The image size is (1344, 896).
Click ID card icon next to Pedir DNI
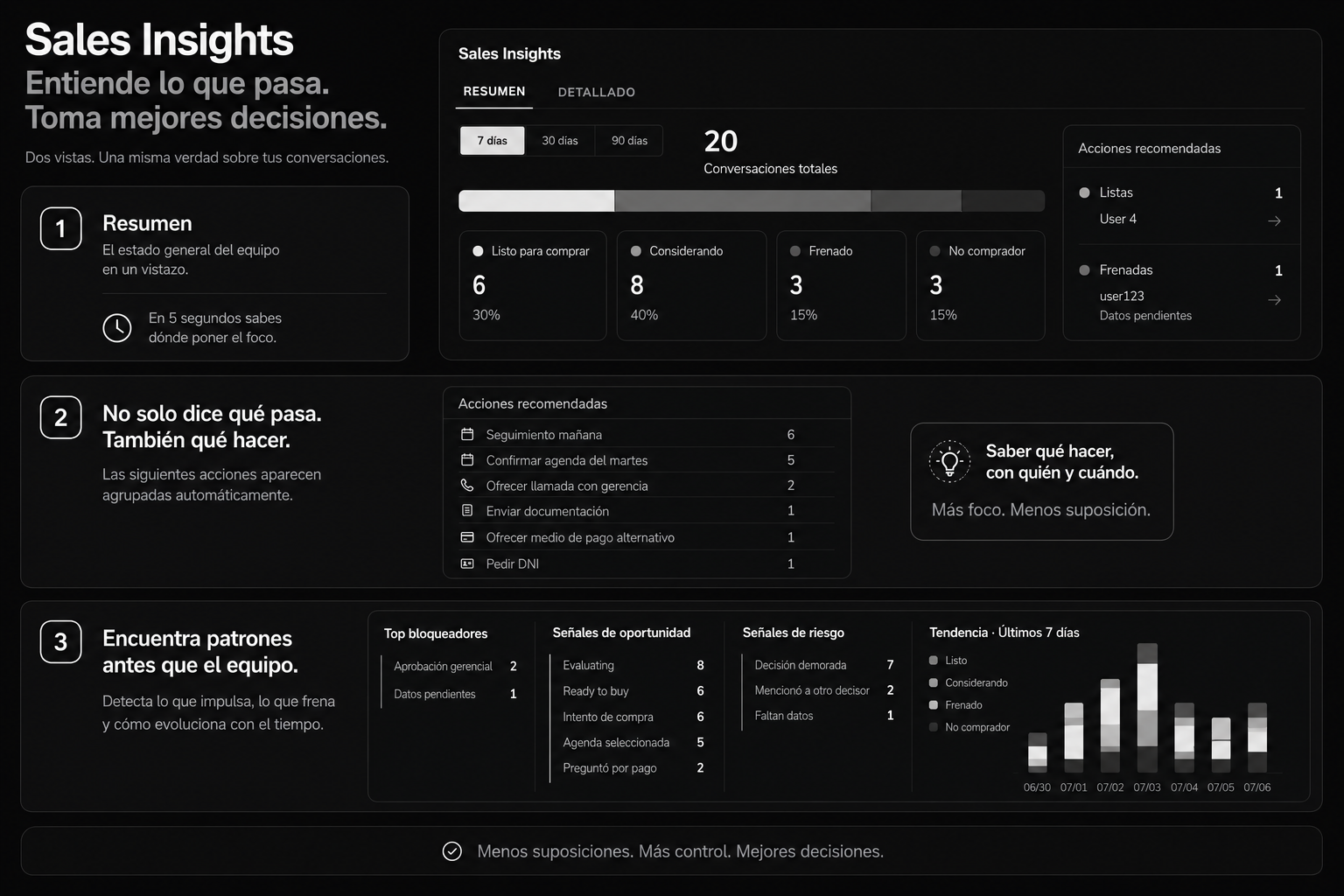coord(467,563)
